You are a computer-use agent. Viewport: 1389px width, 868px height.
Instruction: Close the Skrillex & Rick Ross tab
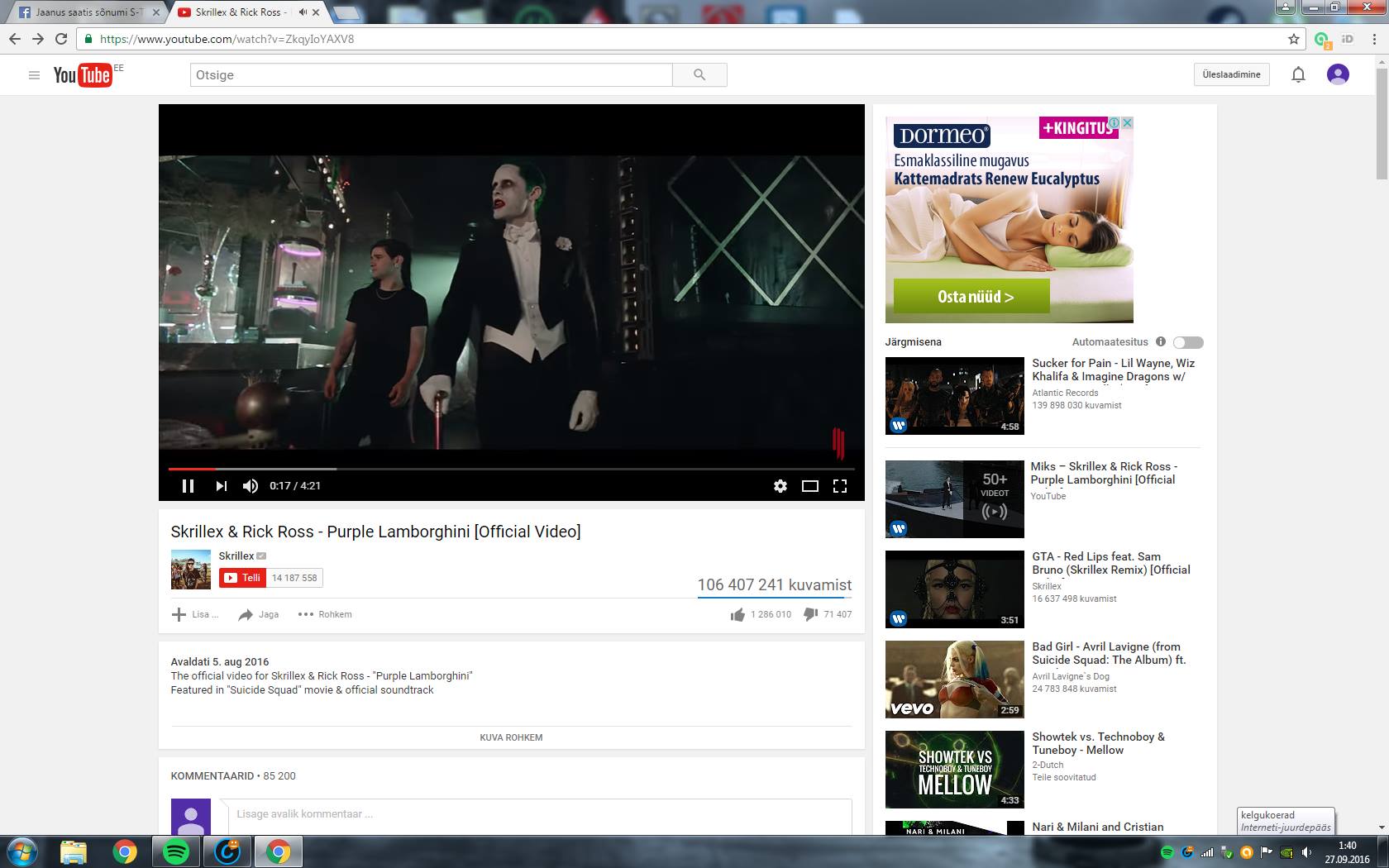click(x=316, y=12)
